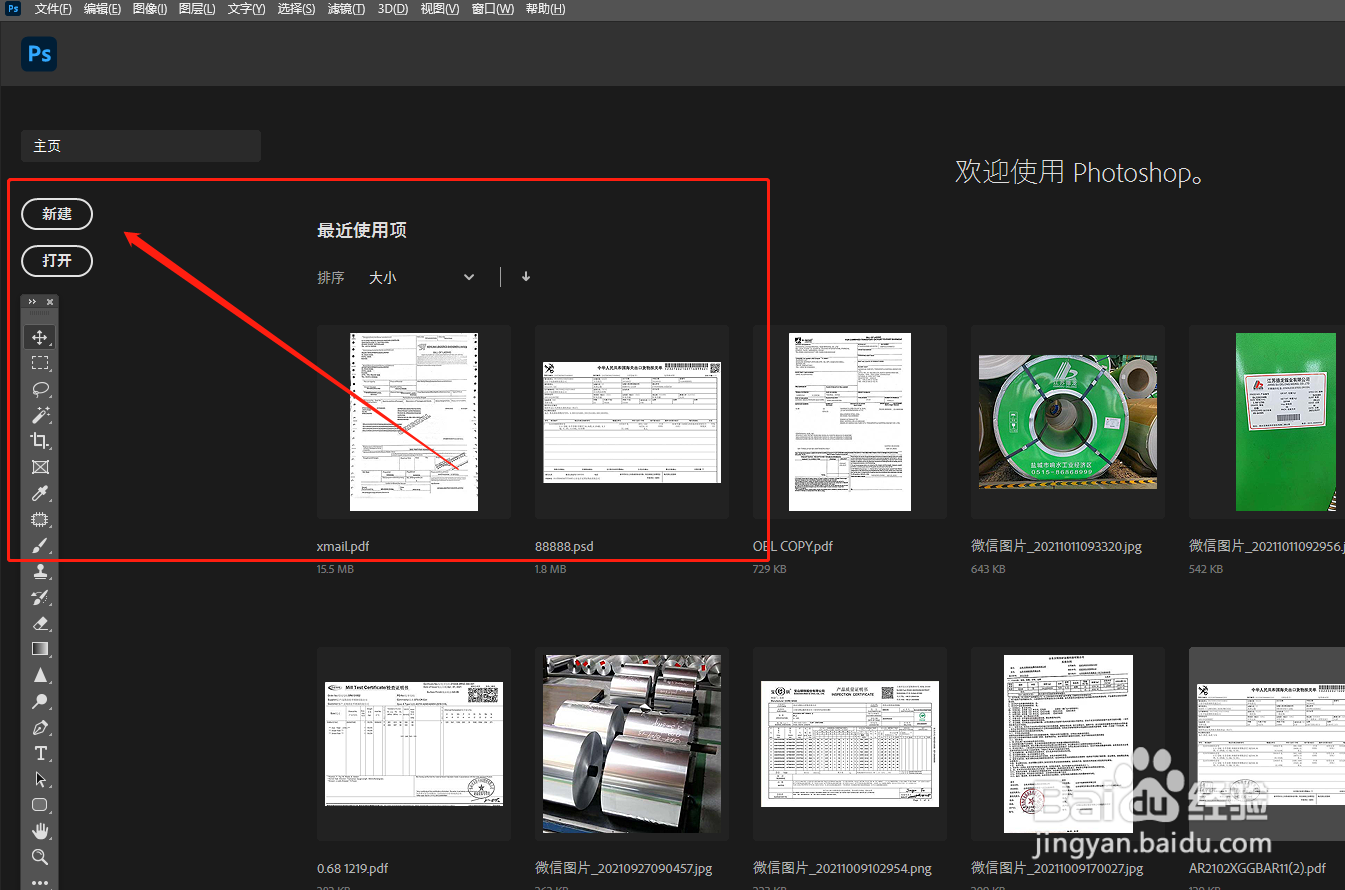Viewport: 1345px width, 890px height.
Task: Open the 窗口(W) menu
Action: 493,9
